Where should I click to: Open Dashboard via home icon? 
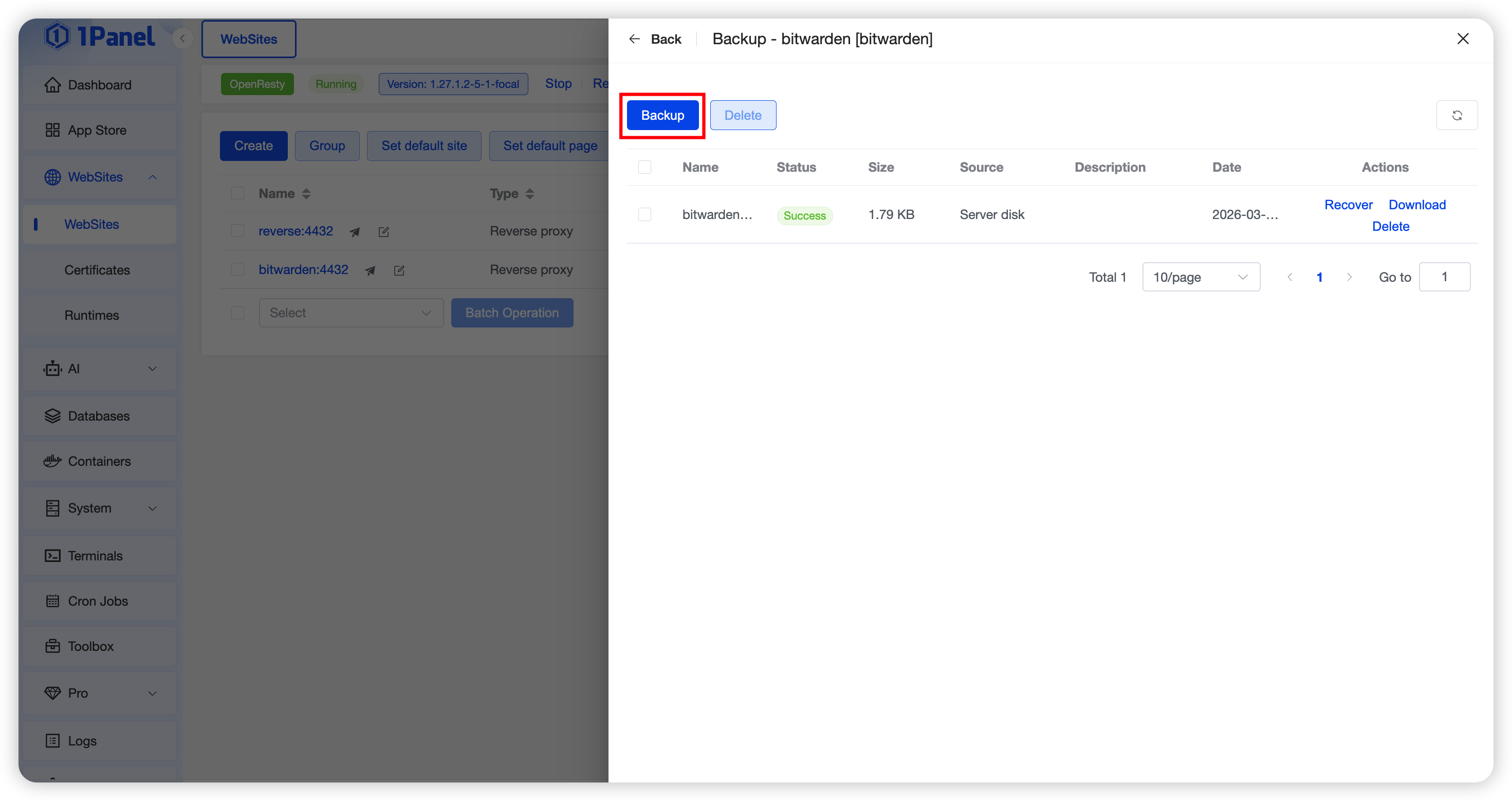[x=53, y=84]
